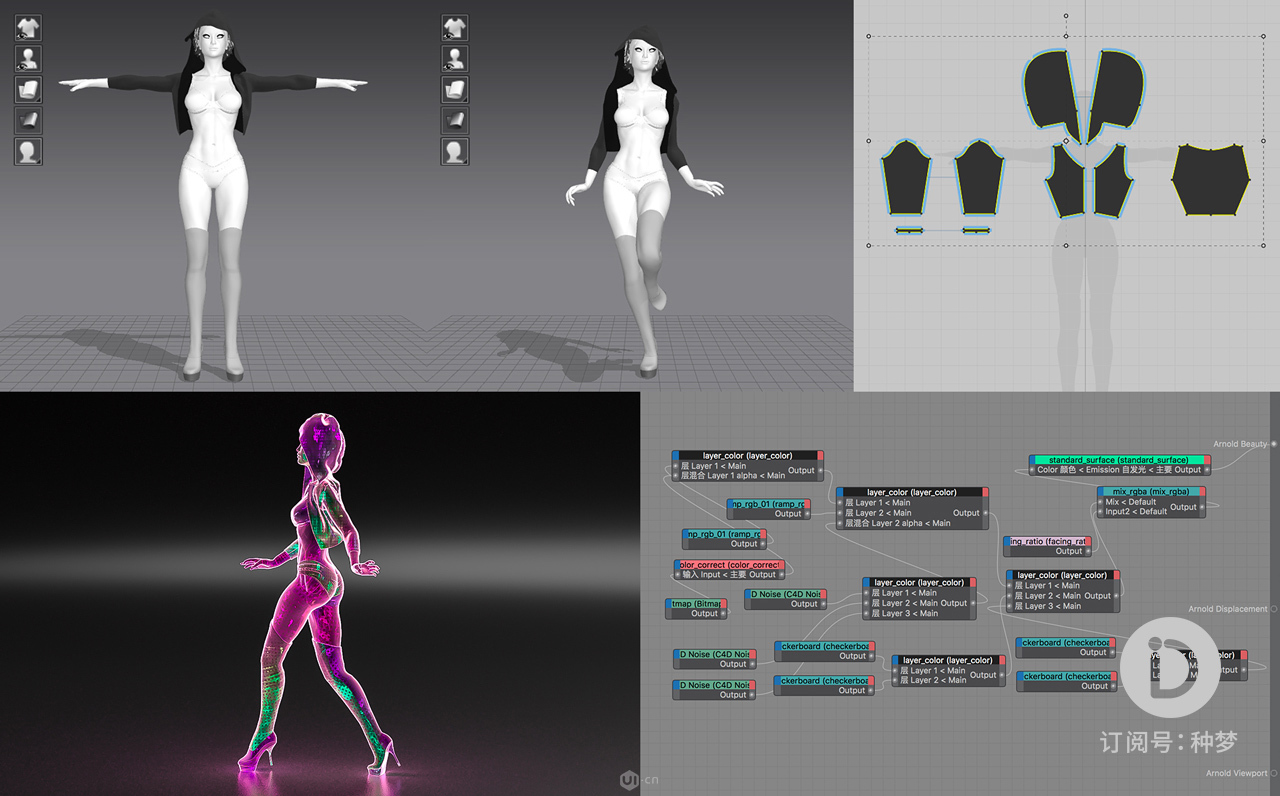Select the rightmost back bodice pattern piece
1280x796 pixels.
pyautogui.click(x=1211, y=180)
